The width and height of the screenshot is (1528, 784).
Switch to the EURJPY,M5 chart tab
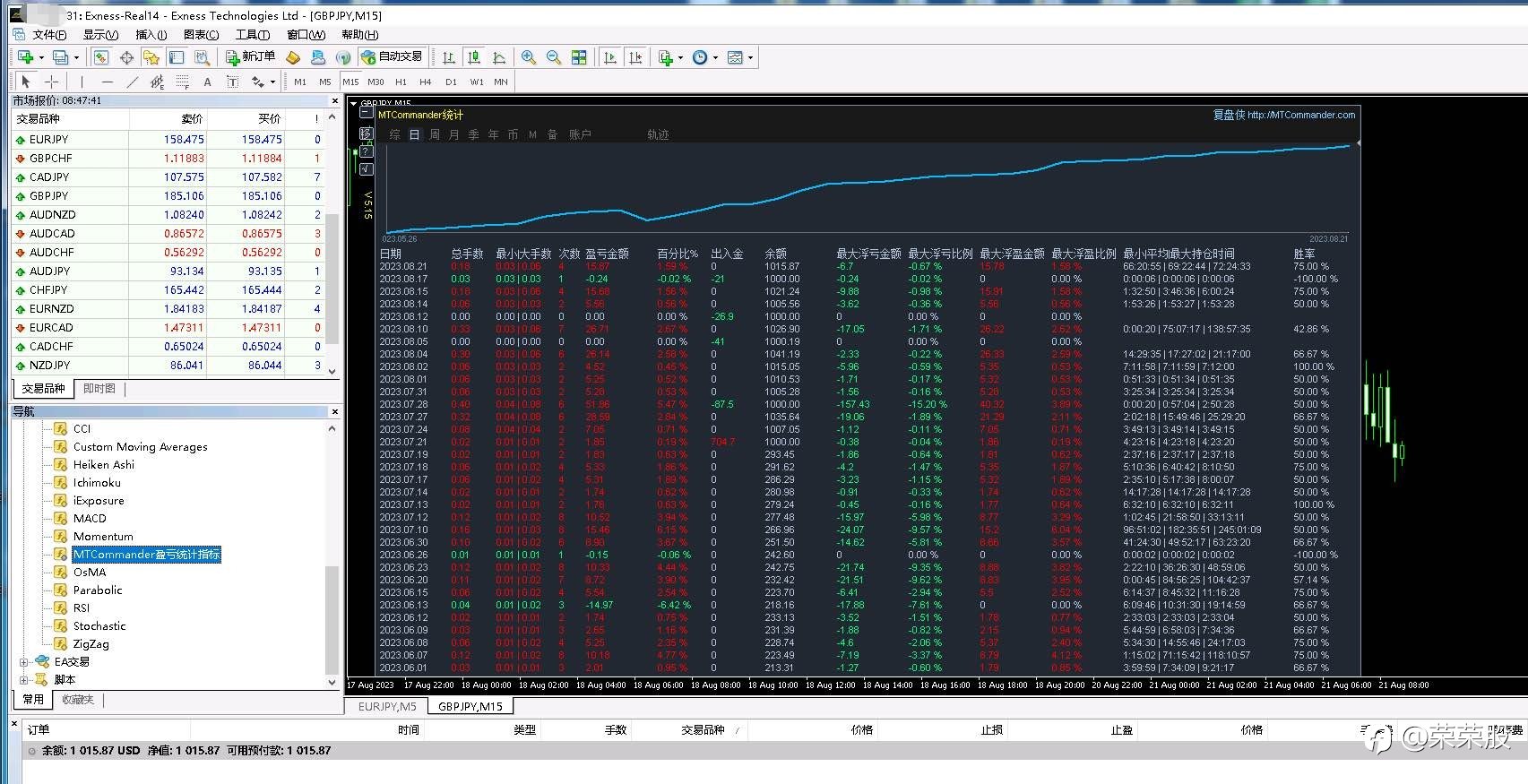click(x=387, y=707)
